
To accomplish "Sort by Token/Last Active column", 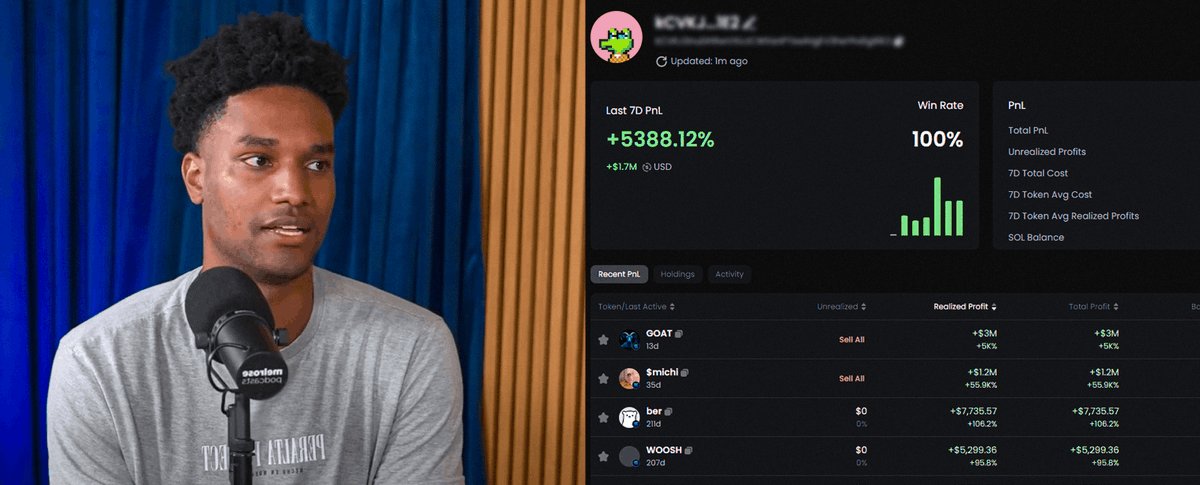I will point(637,307).
